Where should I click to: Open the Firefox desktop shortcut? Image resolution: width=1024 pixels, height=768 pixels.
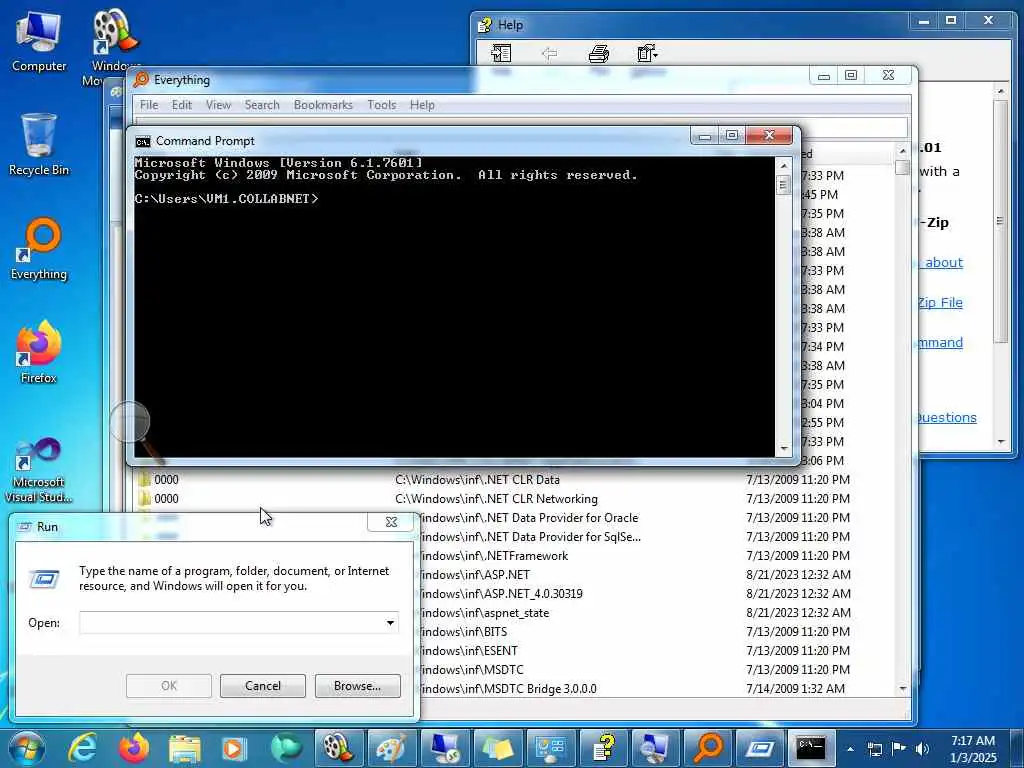[x=39, y=353]
